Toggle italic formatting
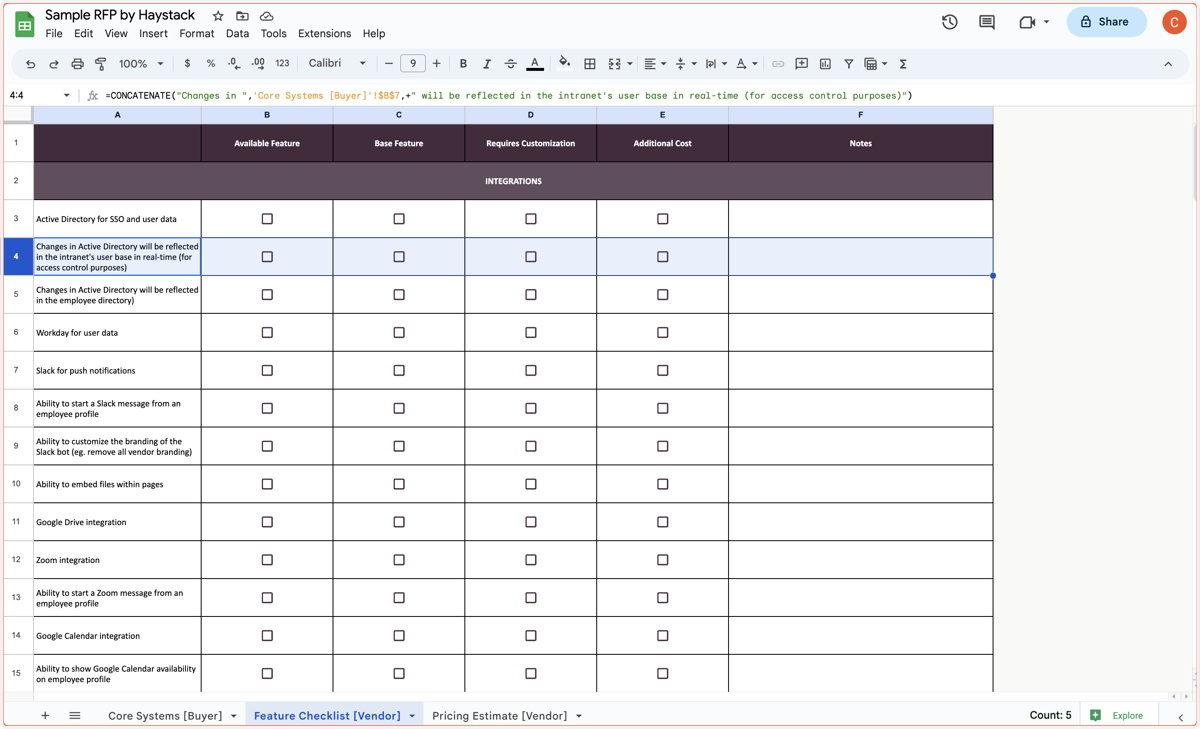This screenshot has height=729, width=1200. (x=487, y=64)
